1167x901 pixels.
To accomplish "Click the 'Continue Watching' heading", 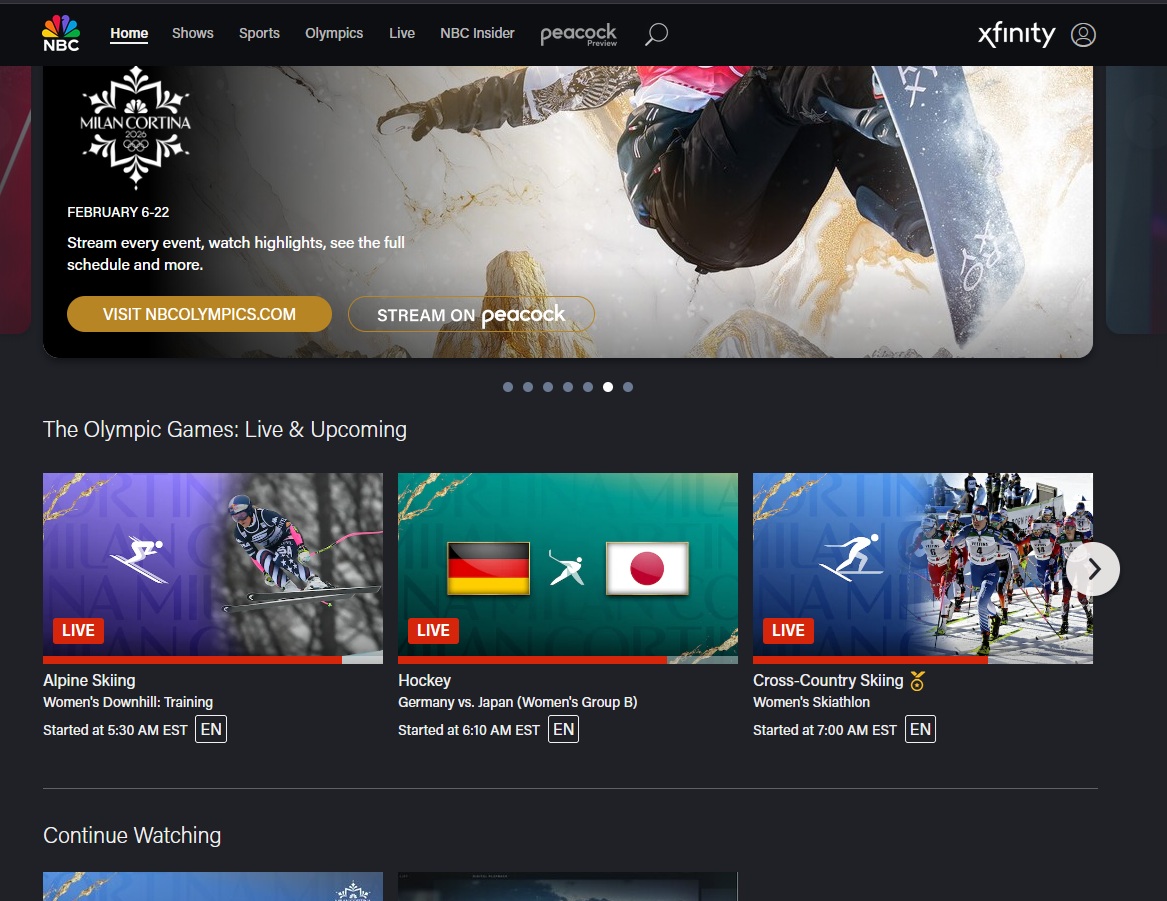I will pyautogui.click(x=132, y=836).
